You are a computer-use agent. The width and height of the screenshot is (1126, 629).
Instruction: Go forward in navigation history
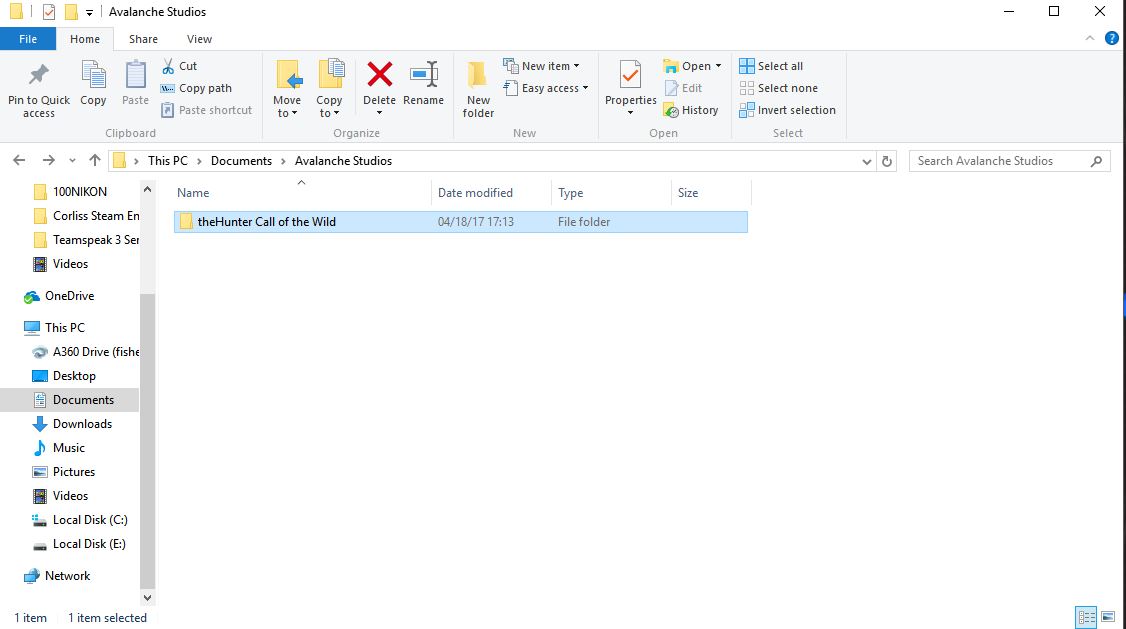(x=48, y=161)
